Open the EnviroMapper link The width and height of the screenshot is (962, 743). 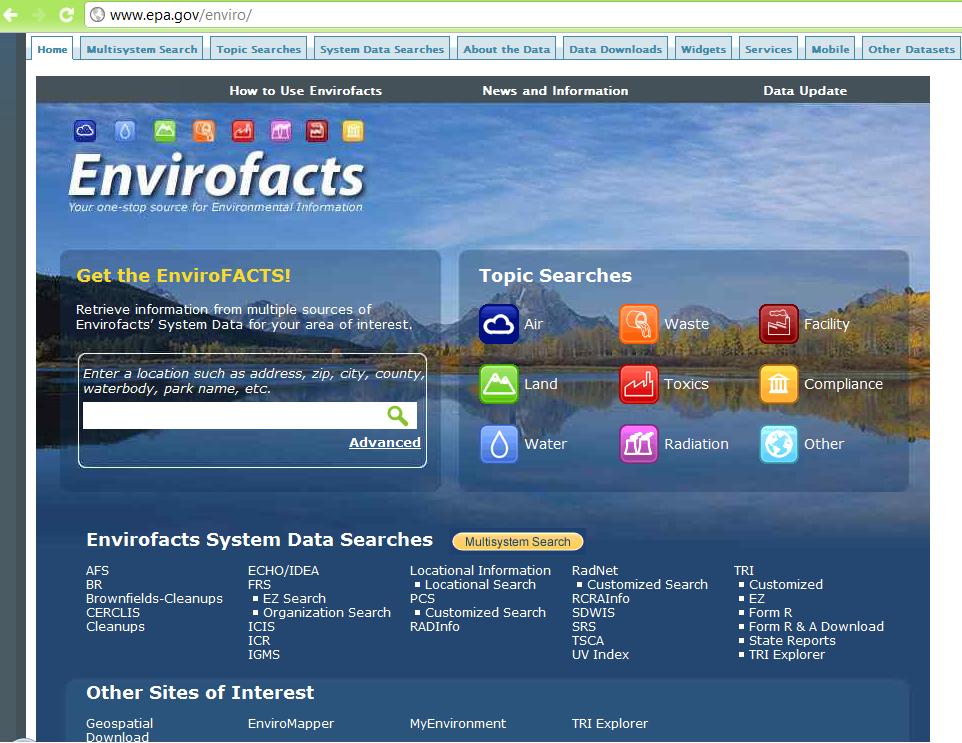point(291,724)
